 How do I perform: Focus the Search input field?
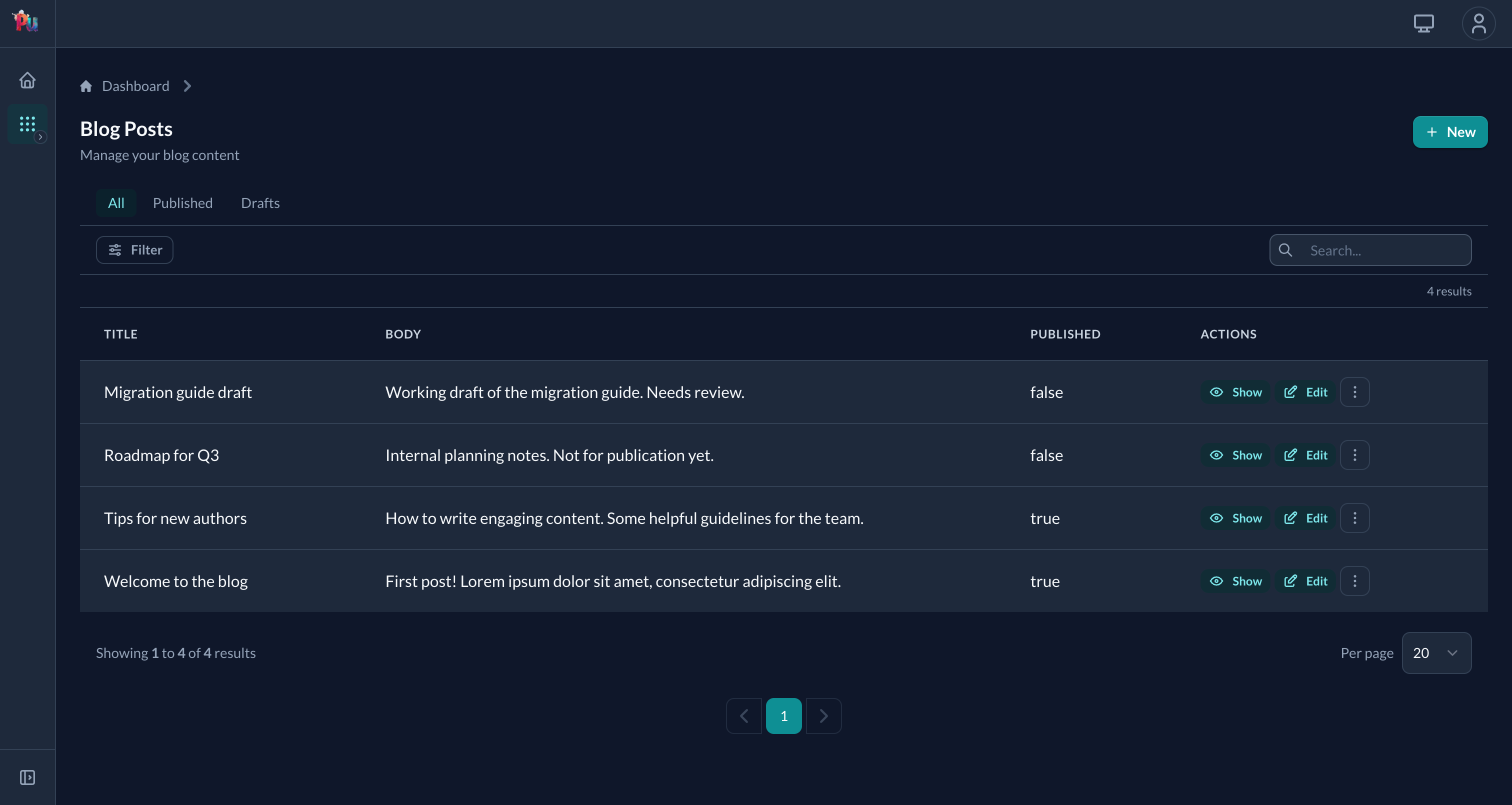(x=1370, y=250)
